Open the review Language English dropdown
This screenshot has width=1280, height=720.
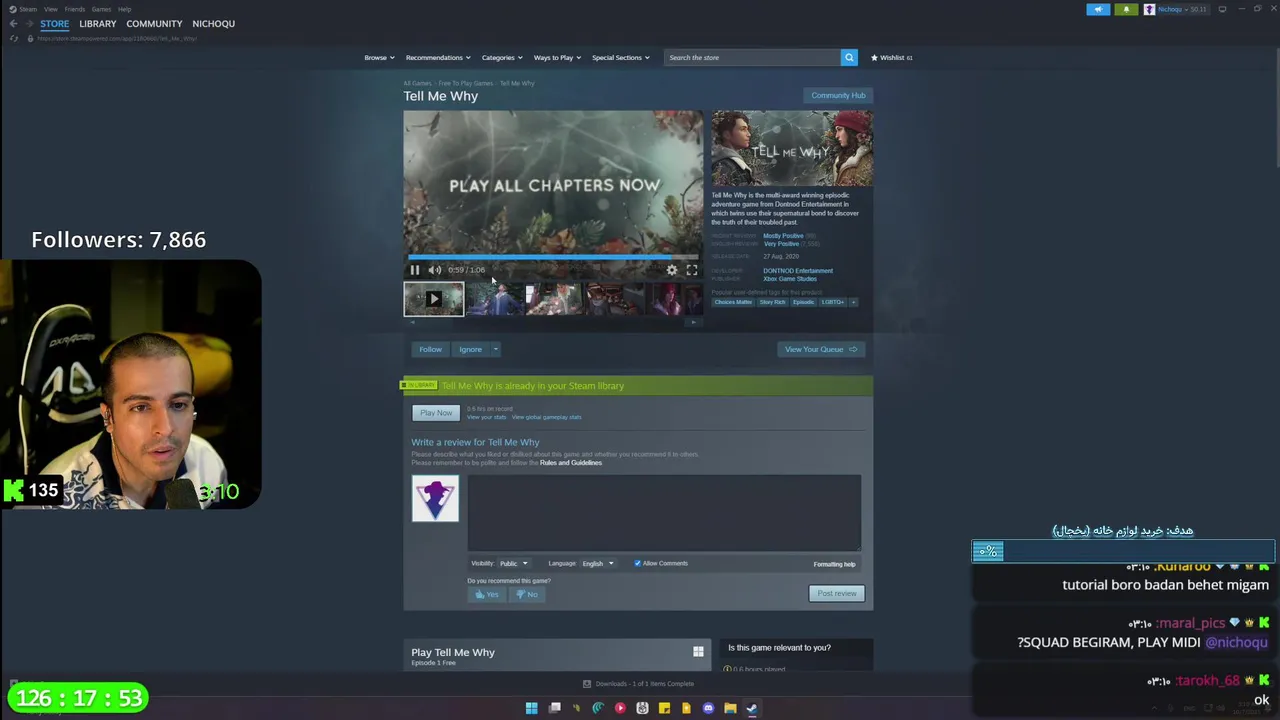pyautogui.click(x=598, y=563)
